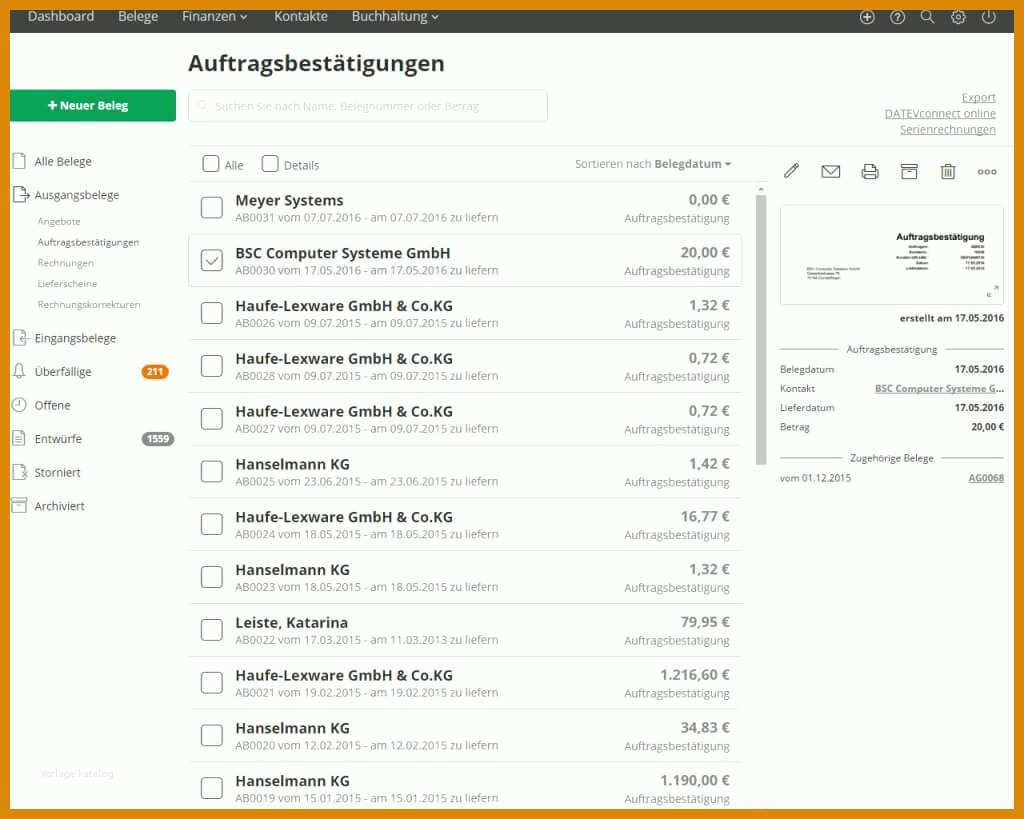The width and height of the screenshot is (1024, 819).
Task: Open BSC Computer Systeme contact link
Action: (939, 389)
